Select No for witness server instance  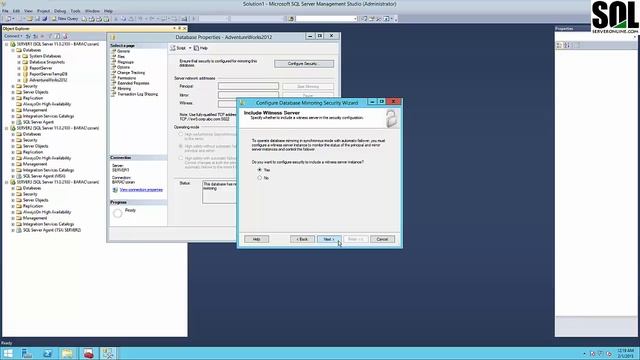click(x=260, y=178)
